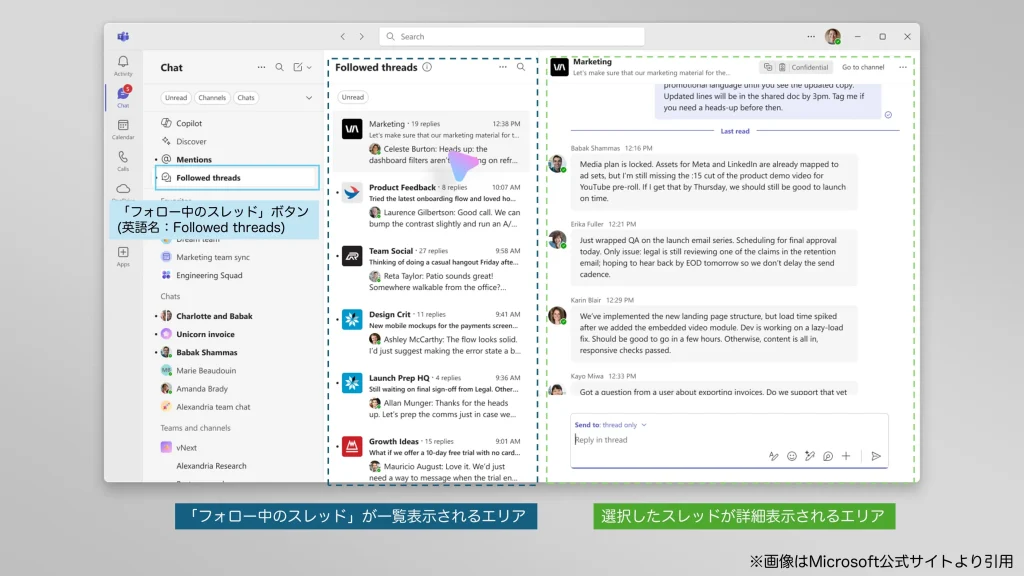Toggle Unread filter in Followed threads
Image resolution: width=1024 pixels, height=576 pixels.
[353, 97]
